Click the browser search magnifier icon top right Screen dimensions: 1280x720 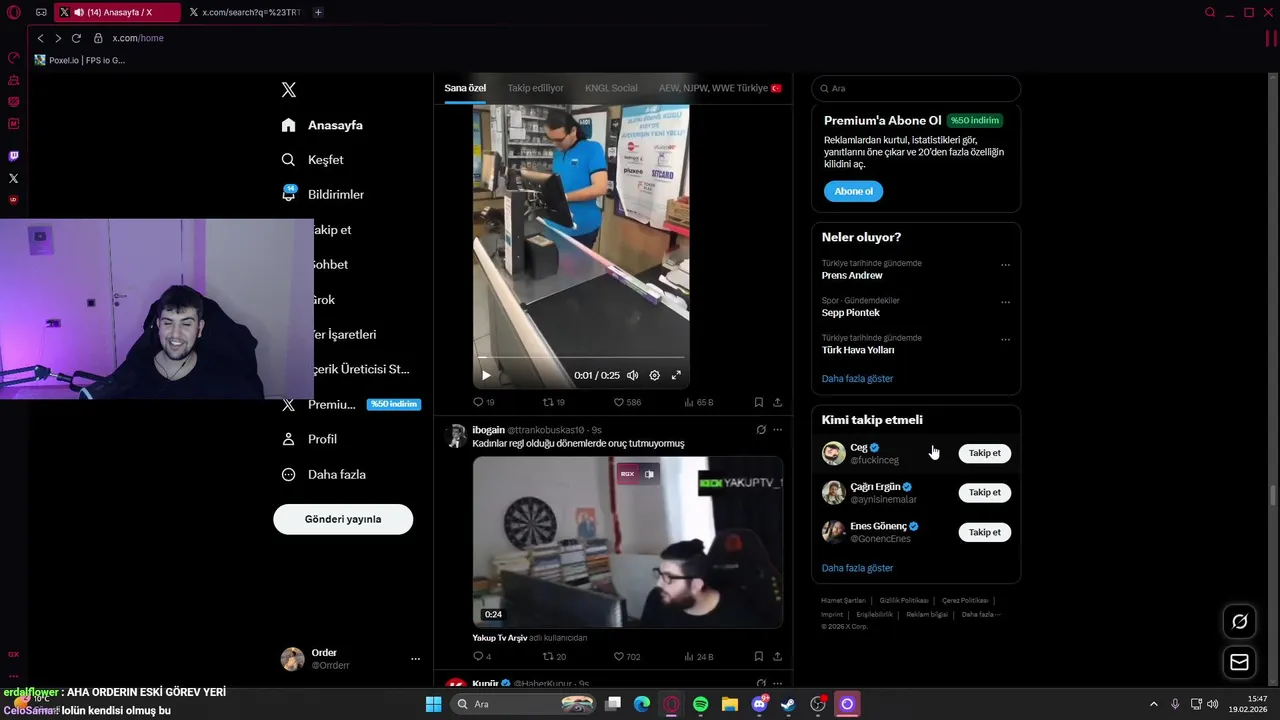[1210, 12]
